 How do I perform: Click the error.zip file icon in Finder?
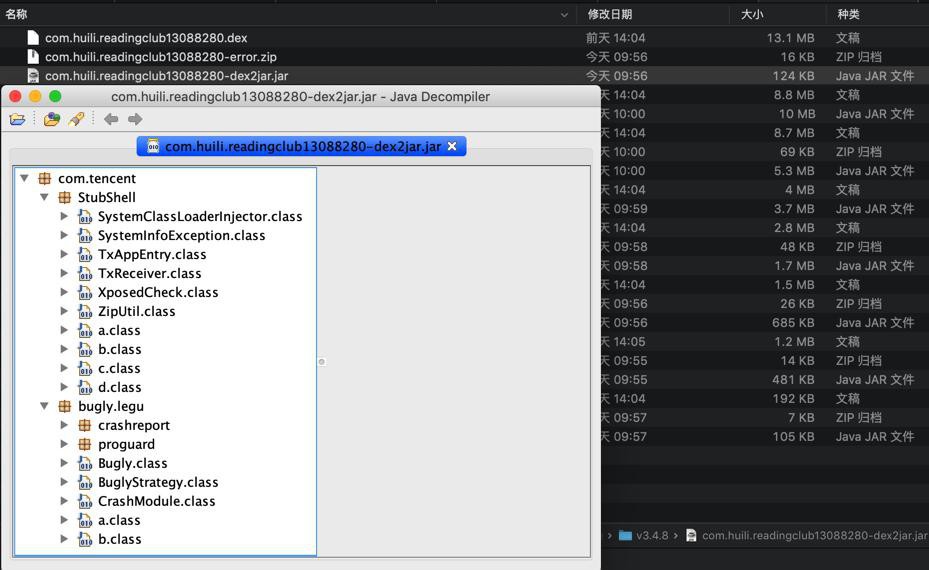(33, 57)
